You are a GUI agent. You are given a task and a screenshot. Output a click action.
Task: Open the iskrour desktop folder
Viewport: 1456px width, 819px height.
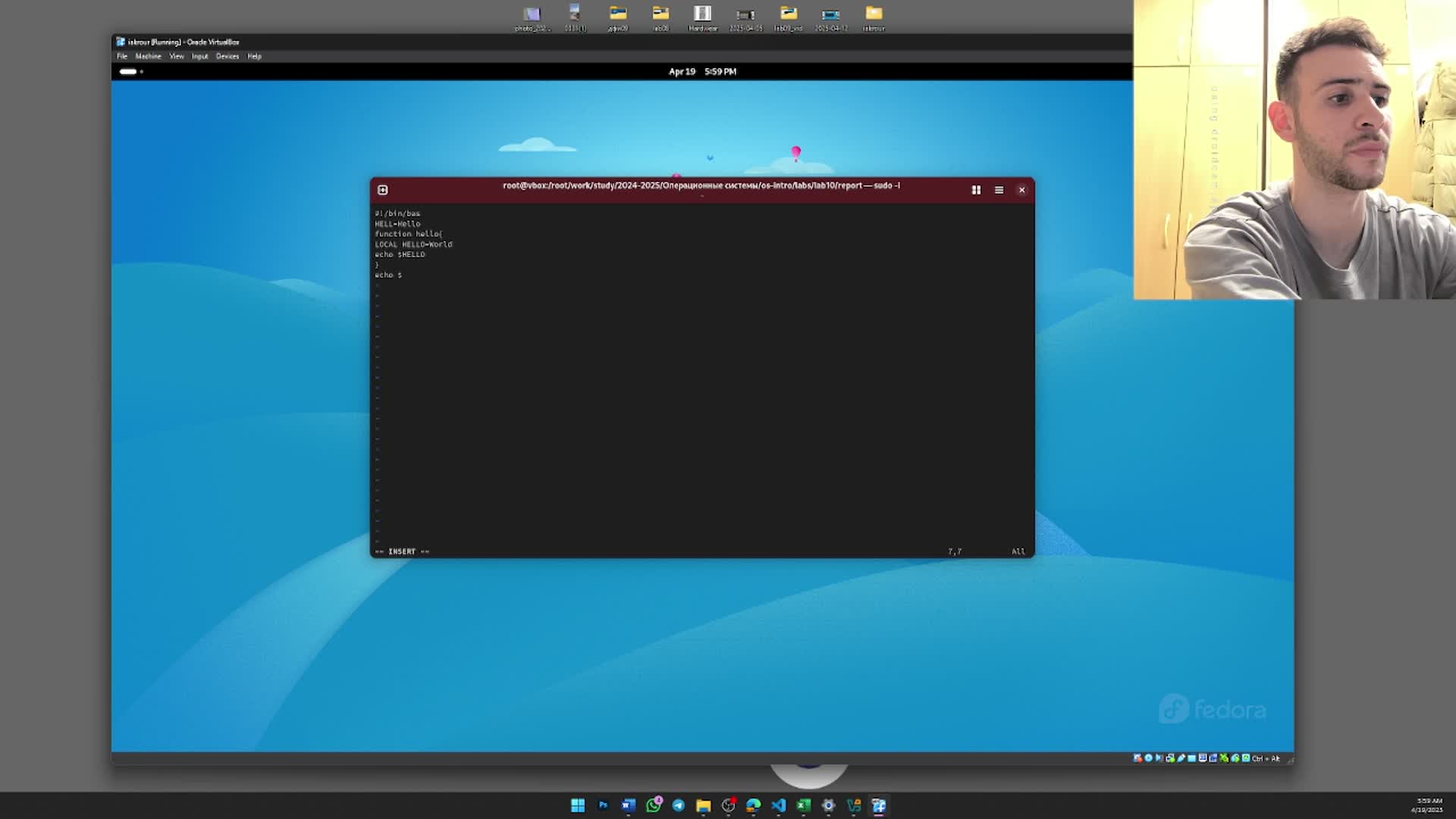pyautogui.click(x=874, y=18)
